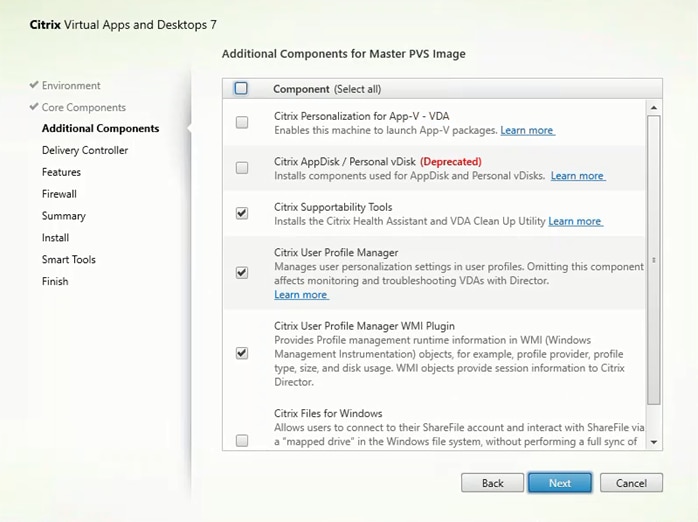Click the Next button
Screen dimensions: 698x522
pyautogui.click(x=560, y=483)
